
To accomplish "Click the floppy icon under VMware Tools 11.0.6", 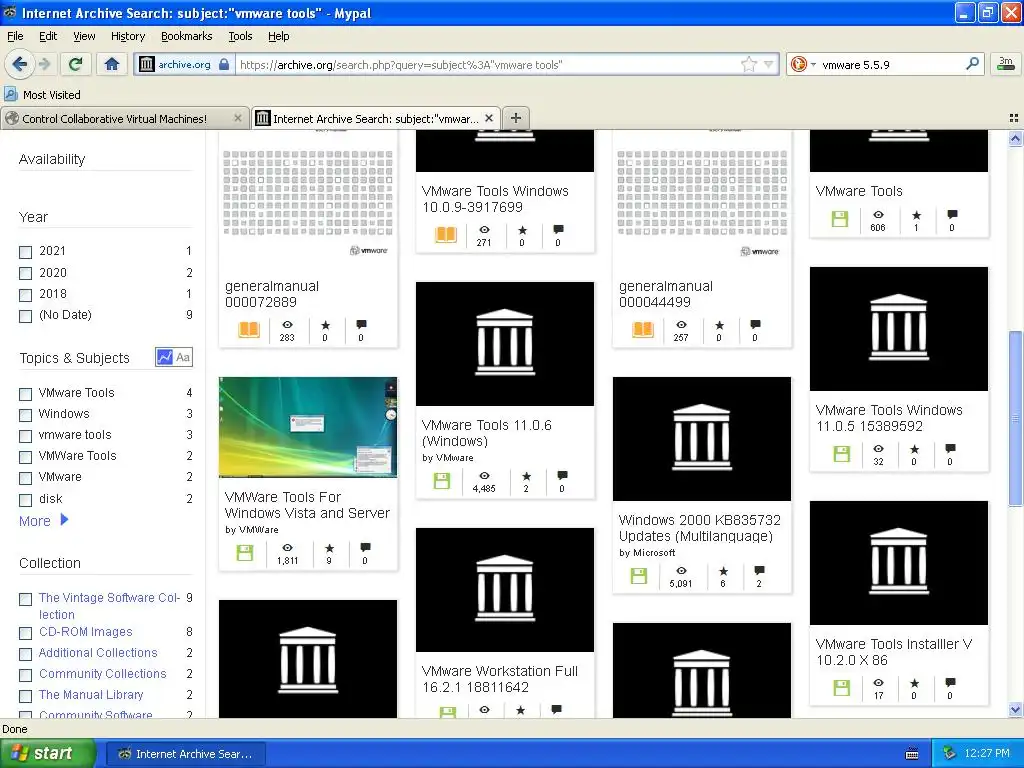I will [x=442, y=481].
